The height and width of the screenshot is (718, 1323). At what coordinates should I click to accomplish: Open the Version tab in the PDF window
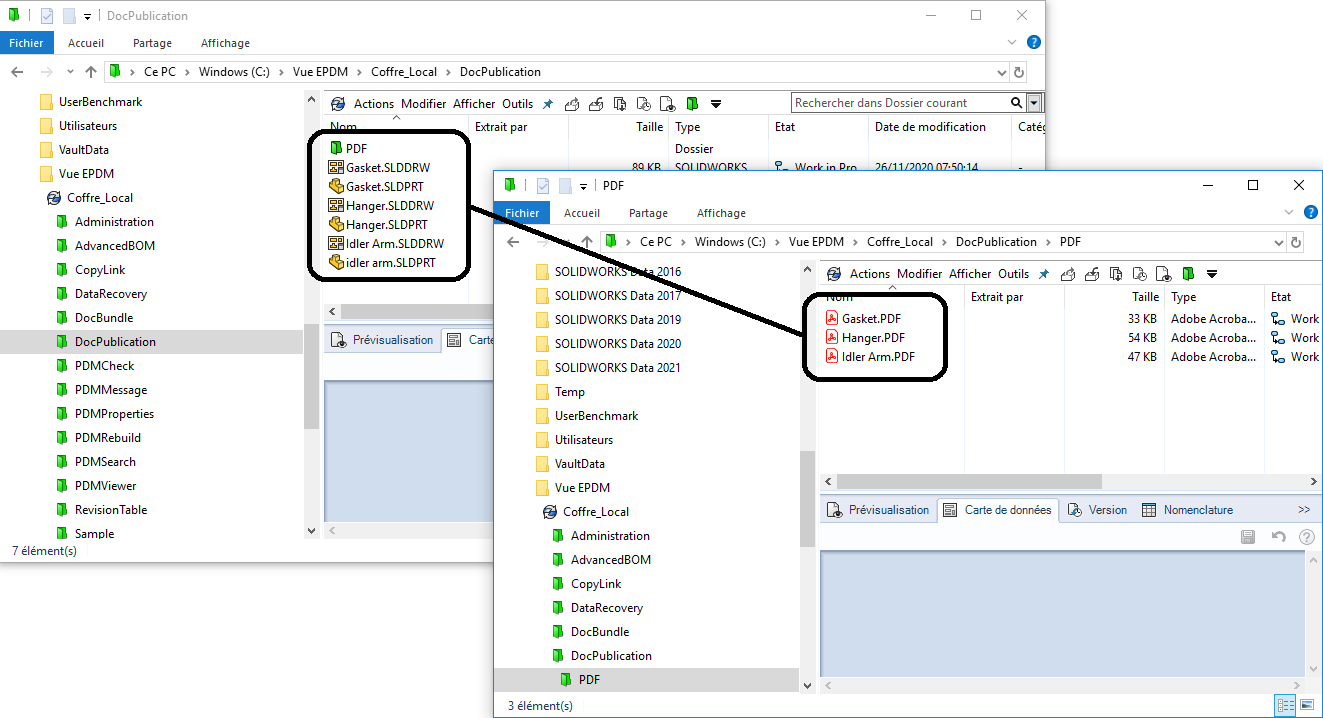coord(1098,510)
